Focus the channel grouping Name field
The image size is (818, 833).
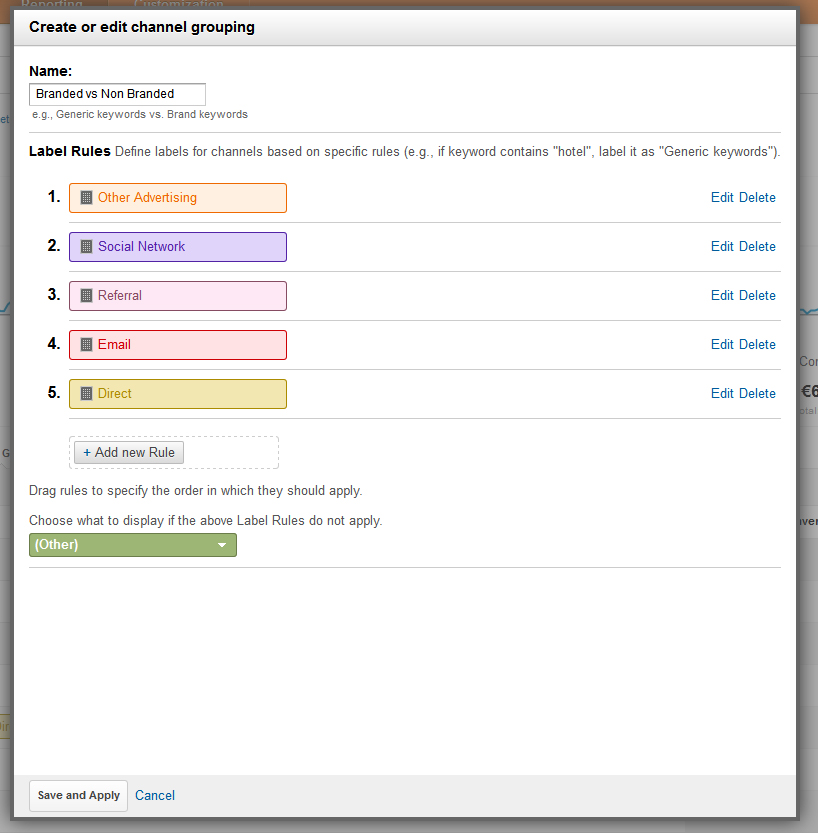click(x=117, y=94)
